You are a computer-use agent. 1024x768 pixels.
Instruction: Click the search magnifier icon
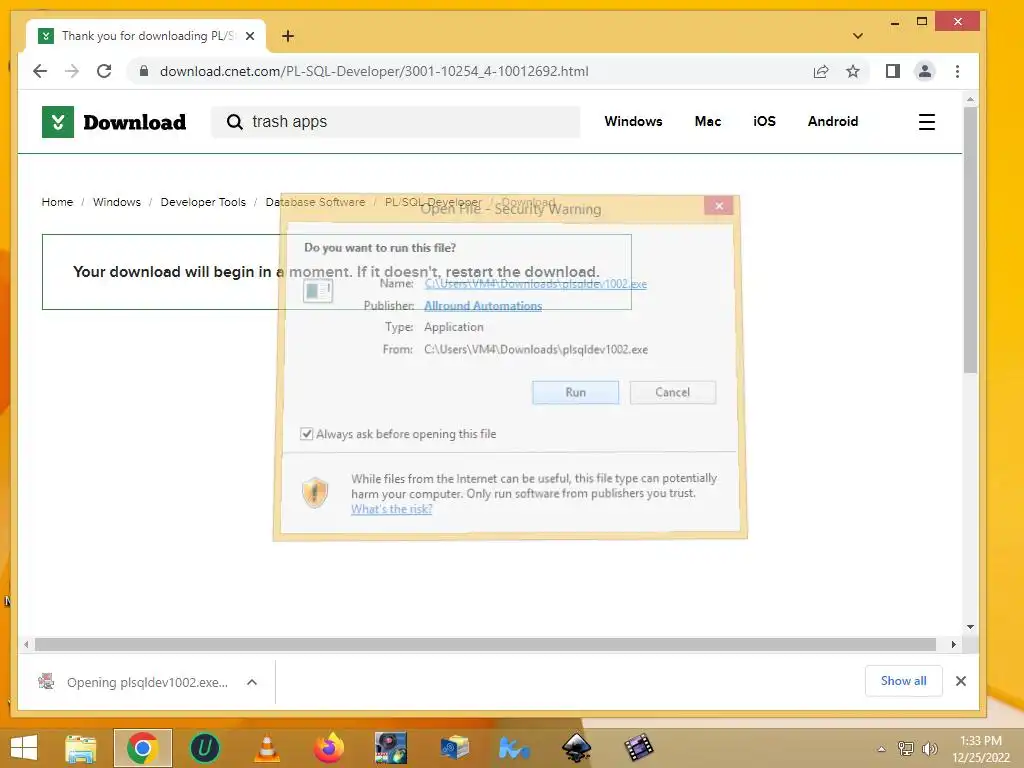(234, 122)
